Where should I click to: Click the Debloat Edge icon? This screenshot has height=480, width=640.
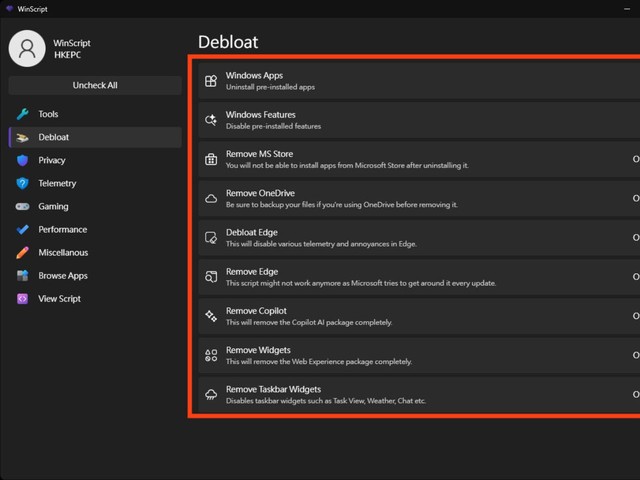(211, 238)
